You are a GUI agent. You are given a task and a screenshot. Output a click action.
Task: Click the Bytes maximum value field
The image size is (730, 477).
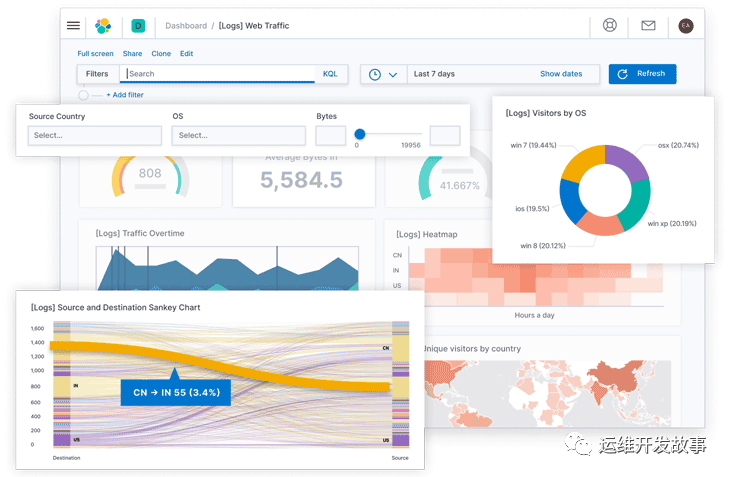point(445,135)
